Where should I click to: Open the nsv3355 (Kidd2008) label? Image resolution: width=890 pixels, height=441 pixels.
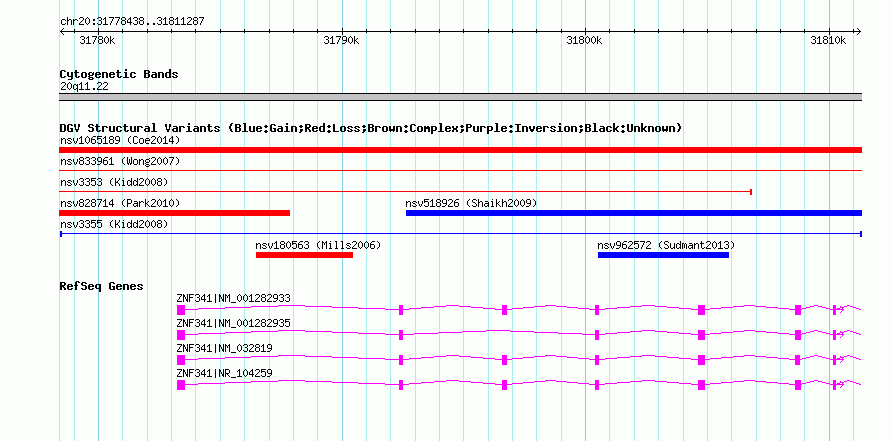click(x=114, y=224)
